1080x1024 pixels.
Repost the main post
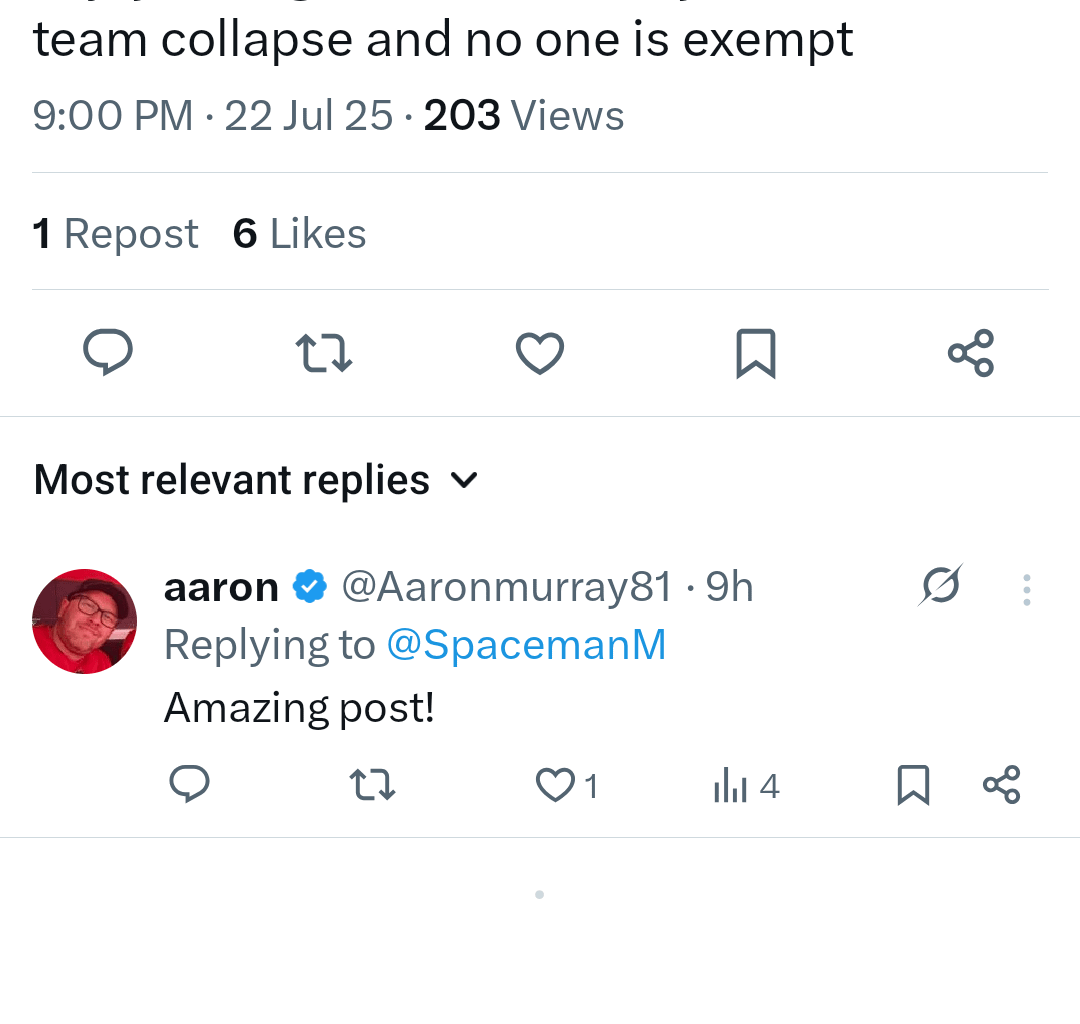point(323,352)
